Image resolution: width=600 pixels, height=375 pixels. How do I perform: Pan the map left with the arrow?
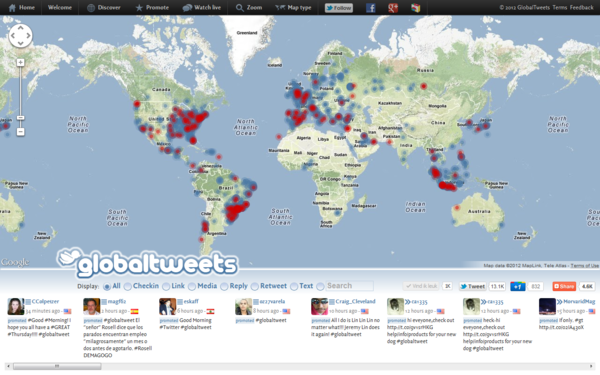(x=13, y=36)
